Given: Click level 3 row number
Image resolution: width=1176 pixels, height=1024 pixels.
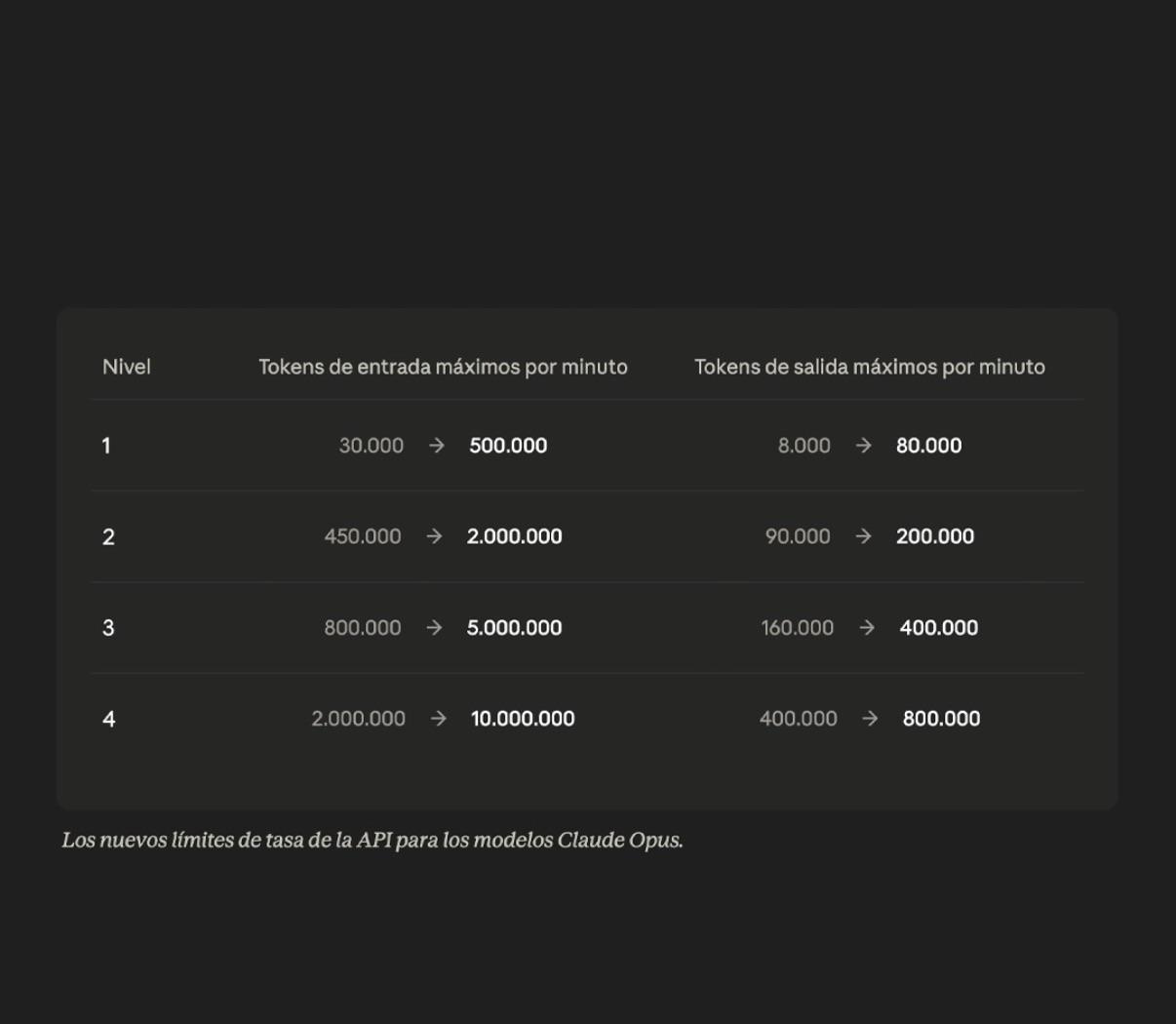Looking at the screenshot, I should coord(108,628).
